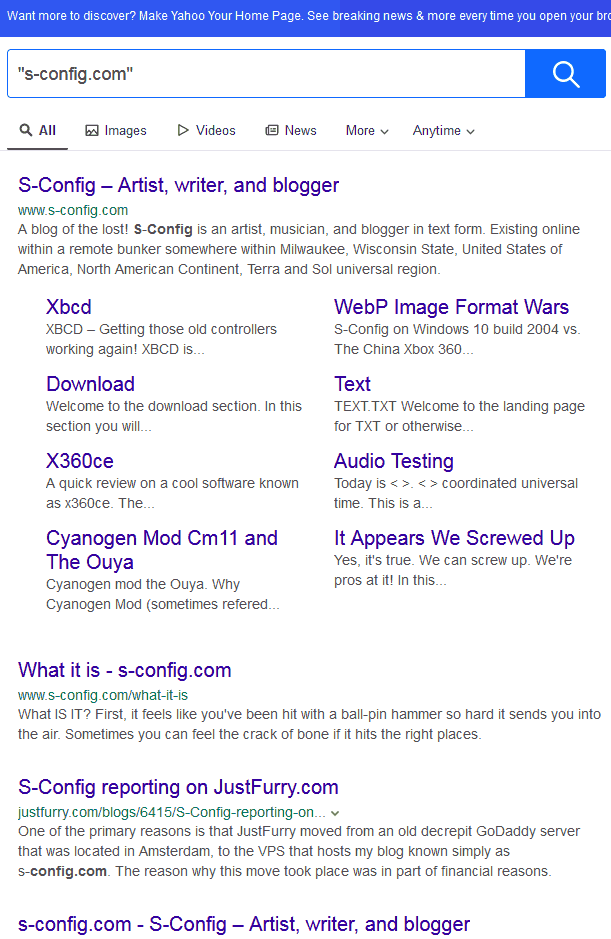The width and height of the screenshot is (611, 939).
Task: Open the result "S-Config – Artist, writer, and blogger"
Action: pyautogui.click(x=179, y=185)
